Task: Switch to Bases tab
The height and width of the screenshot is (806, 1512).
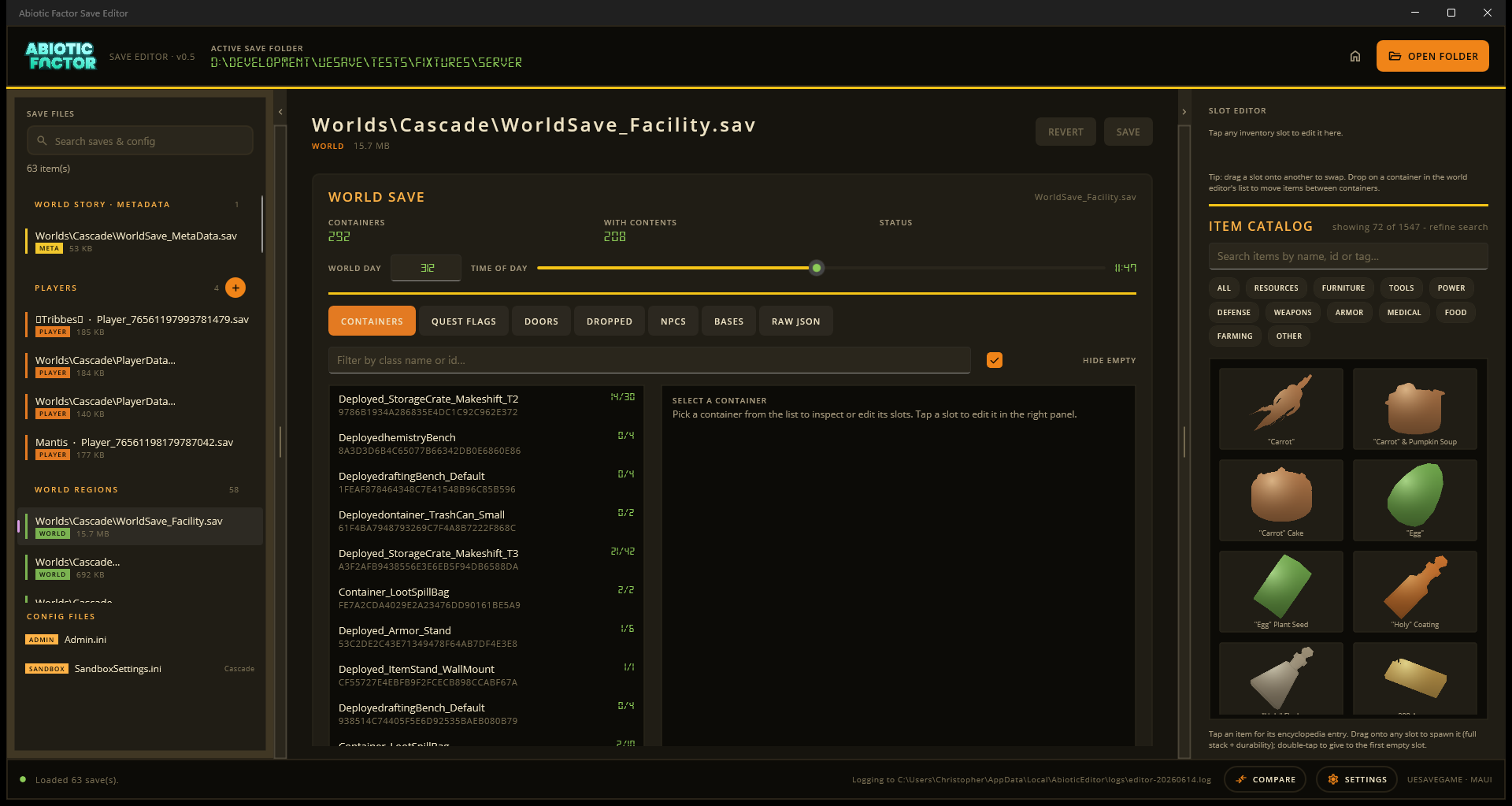Action: [728, 321]
